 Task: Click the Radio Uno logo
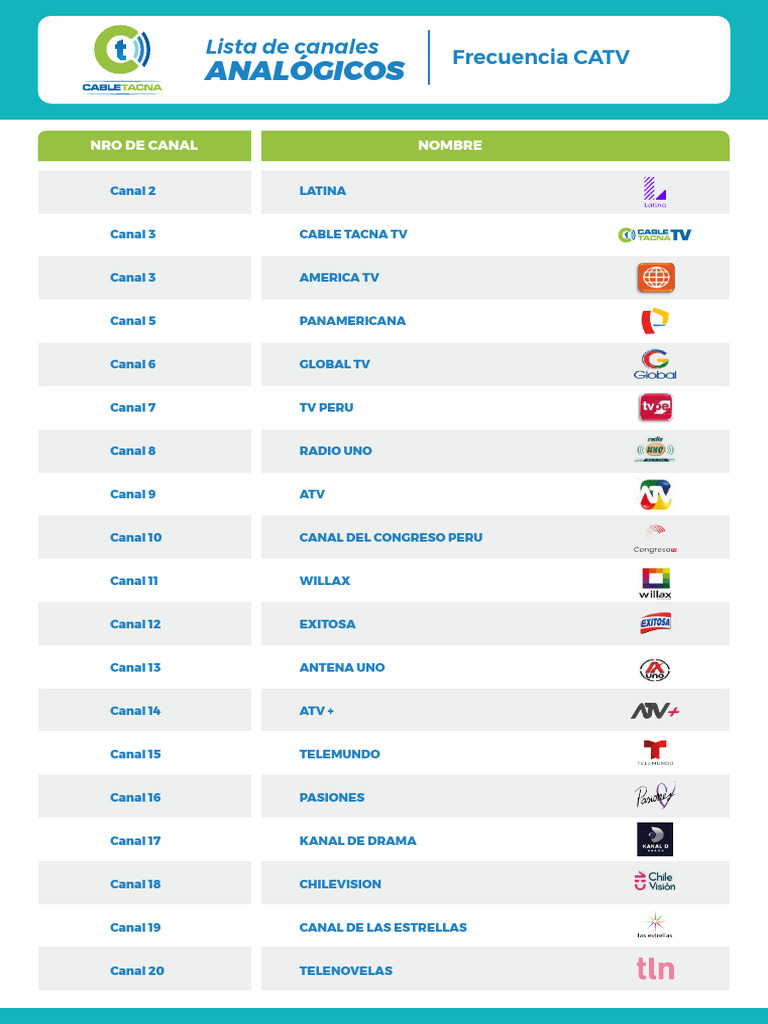tap(655, 451)
